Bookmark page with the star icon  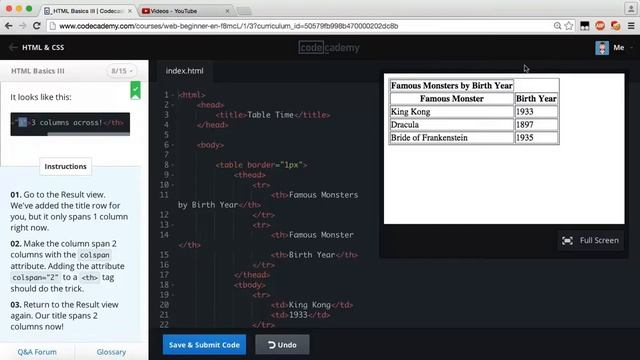[x=569, y=26]
